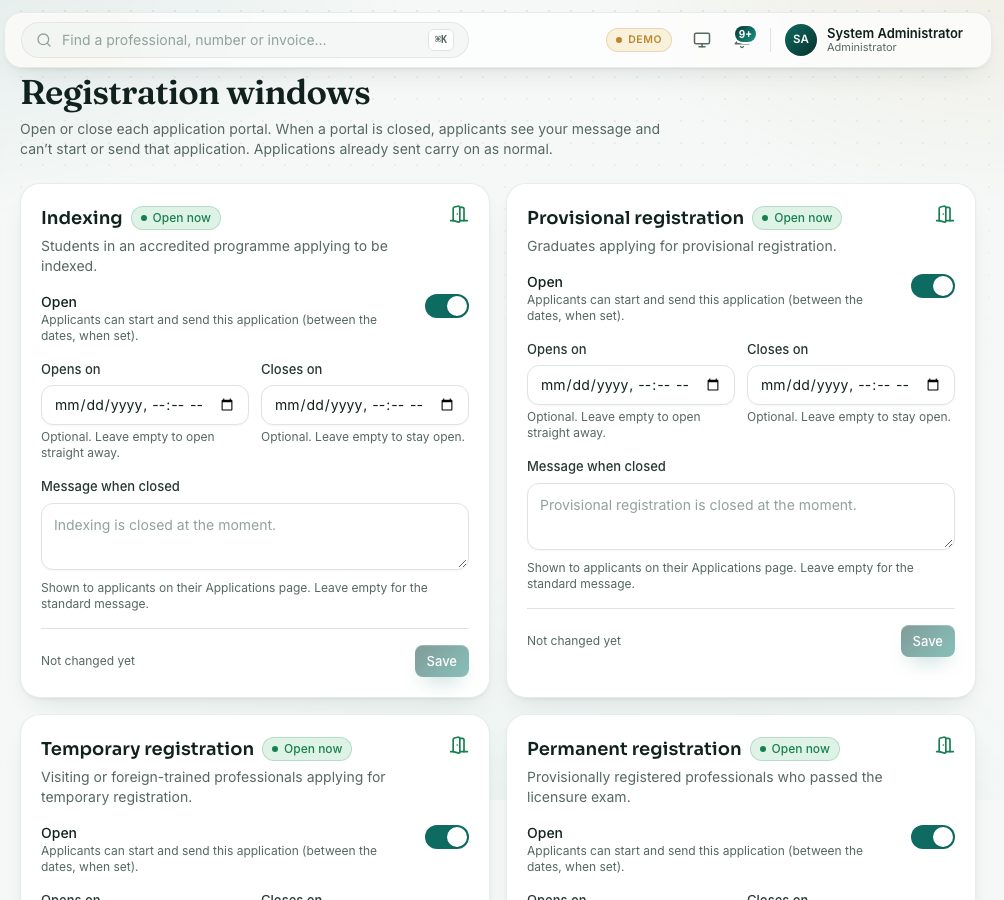The width and height of the screenshot is (1004, 900).
Task: Click Permanent registration Open now badge
Action: click(x=795, y=749)
